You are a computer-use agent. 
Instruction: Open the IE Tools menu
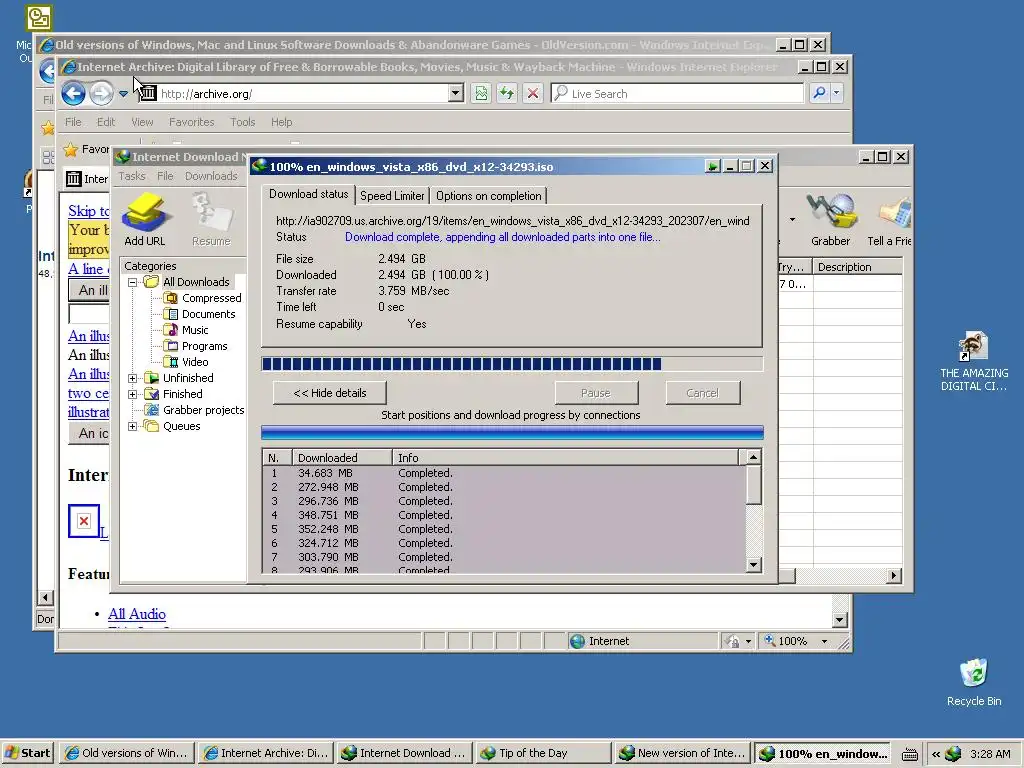(x=242, y=122)
